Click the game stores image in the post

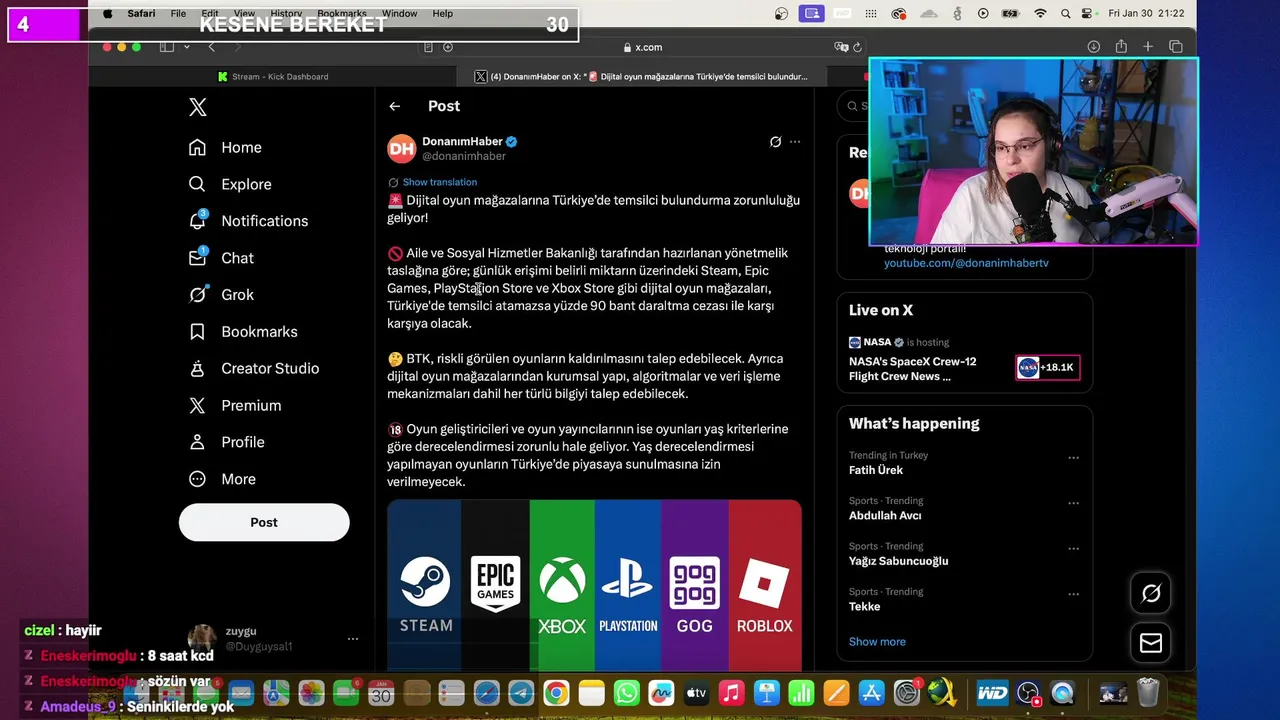[594, 585]
